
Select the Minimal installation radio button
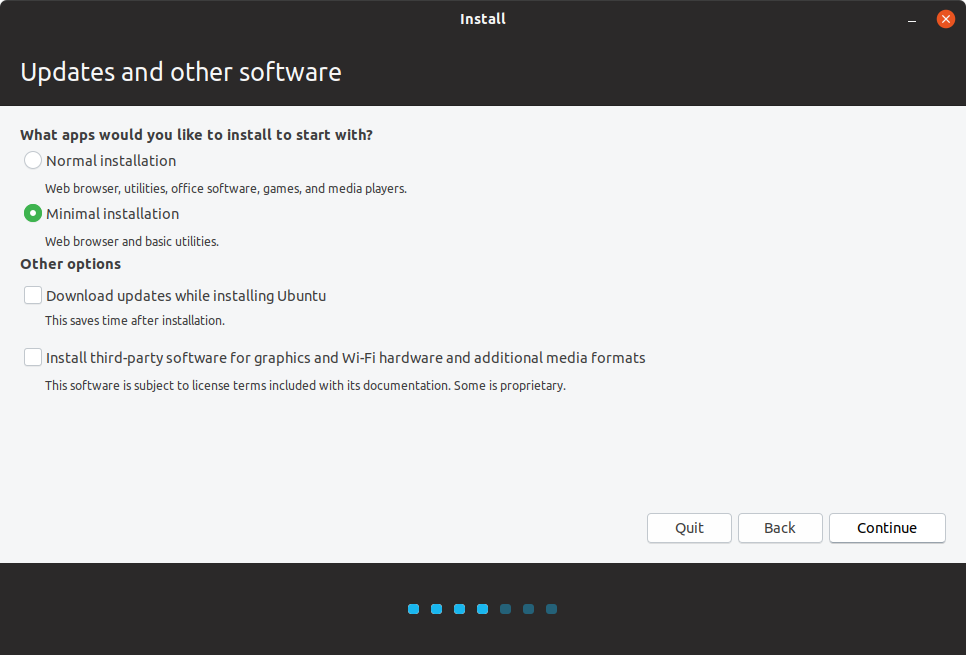(x=33, y=213)
